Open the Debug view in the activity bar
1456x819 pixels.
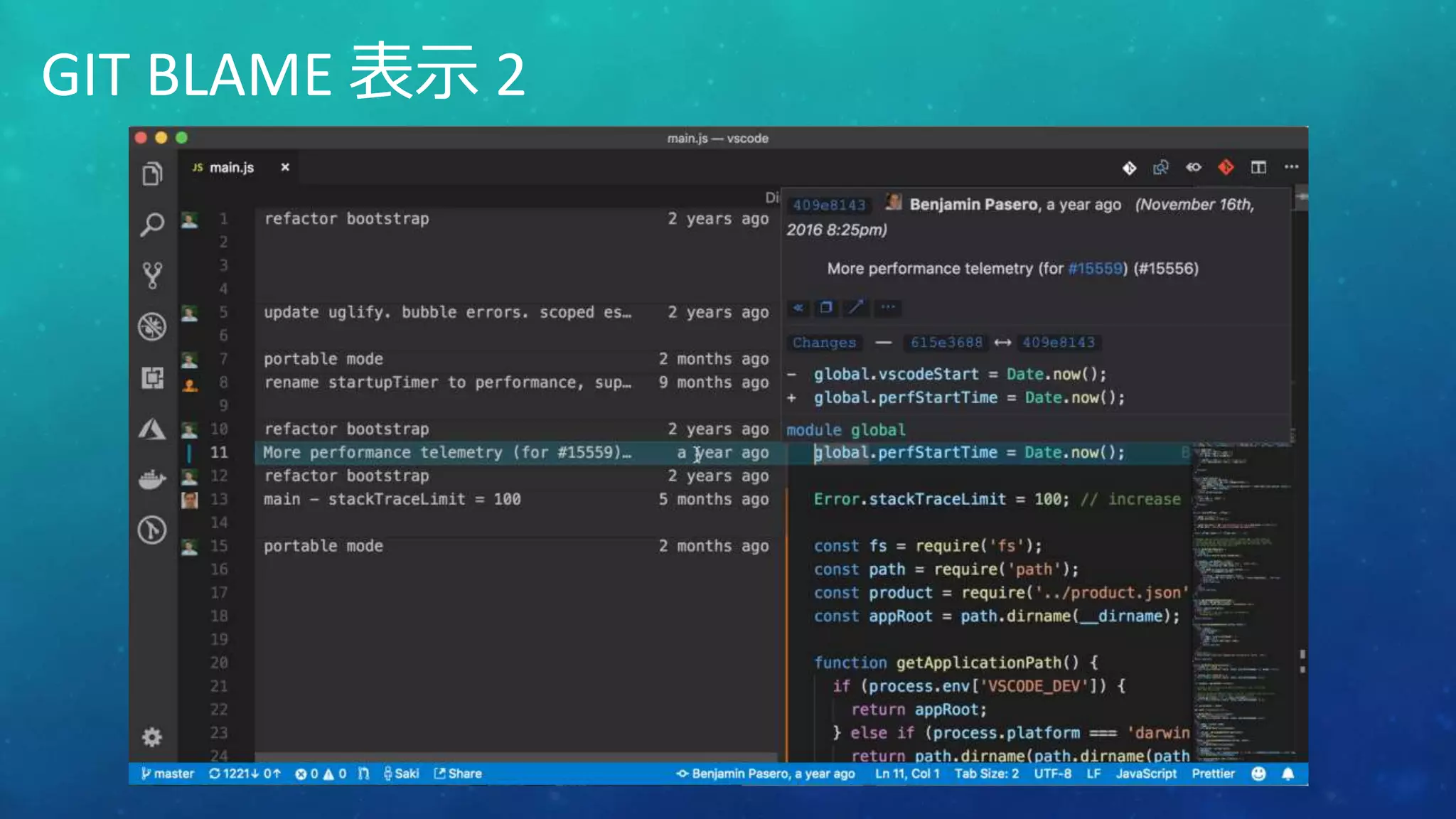(x=152, y=326)
